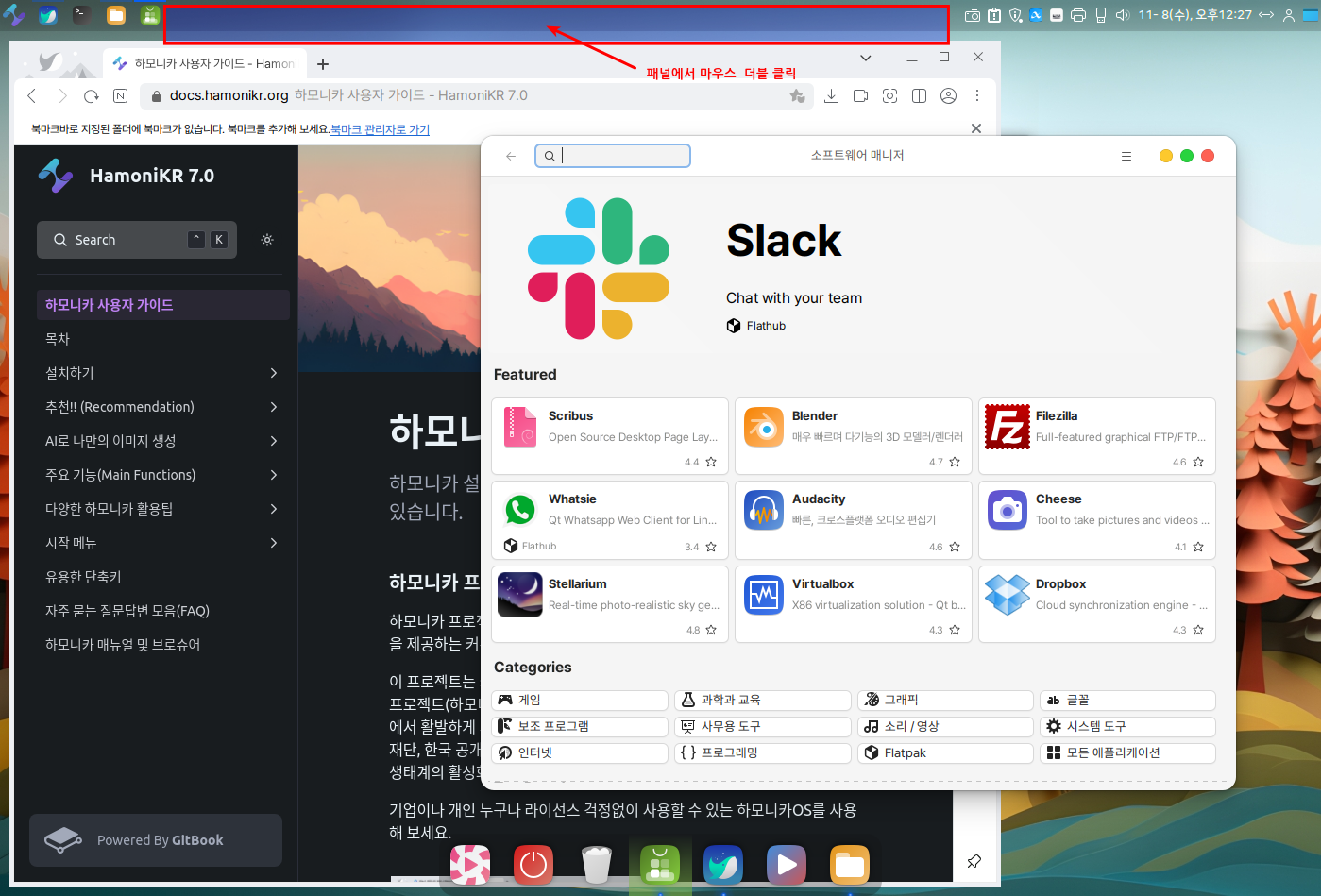1321x896 pixels.
Task: Toggle the browser split sidebar view icon
Action: [x=919, y=95]
